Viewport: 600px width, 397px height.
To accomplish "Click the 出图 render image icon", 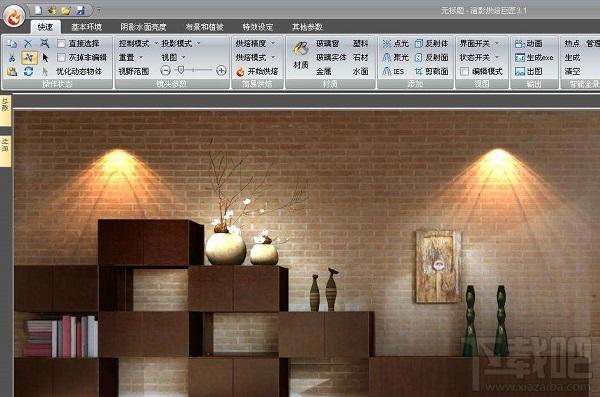I will click(x=520, y=71).
